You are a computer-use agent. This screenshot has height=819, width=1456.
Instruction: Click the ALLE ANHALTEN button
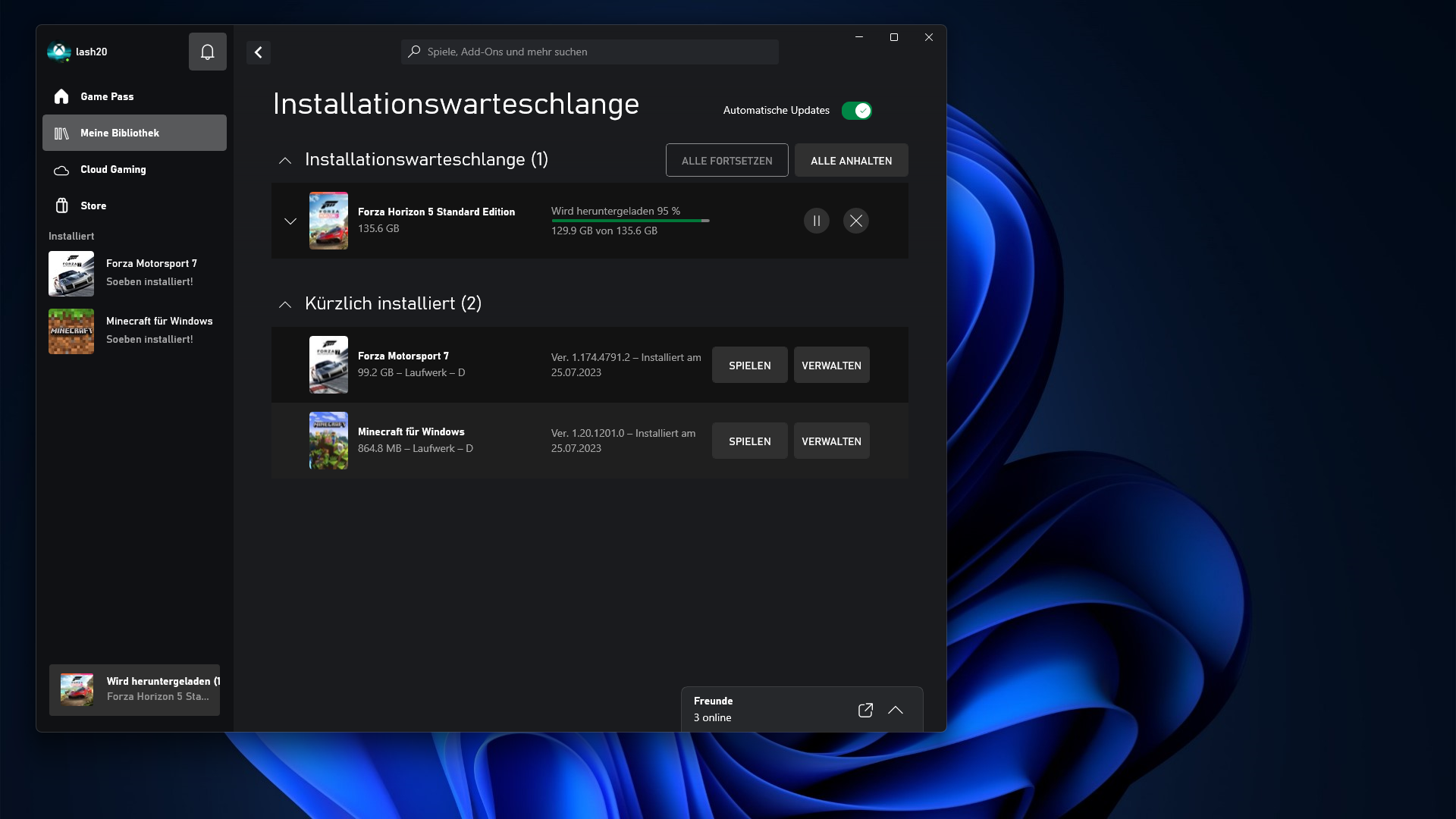click(x=851, y=161)
